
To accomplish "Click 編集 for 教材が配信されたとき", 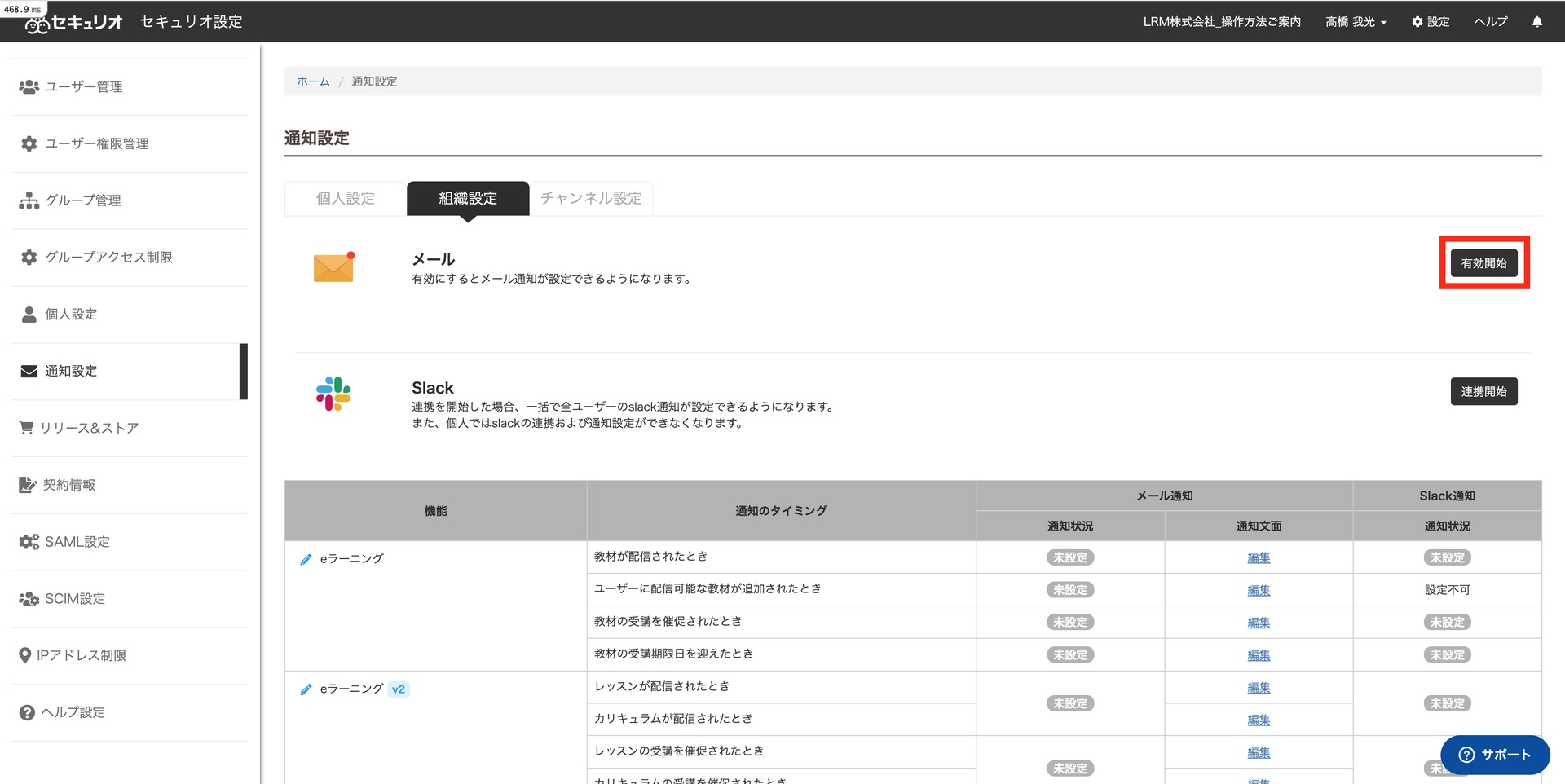I will point(1259,558).
